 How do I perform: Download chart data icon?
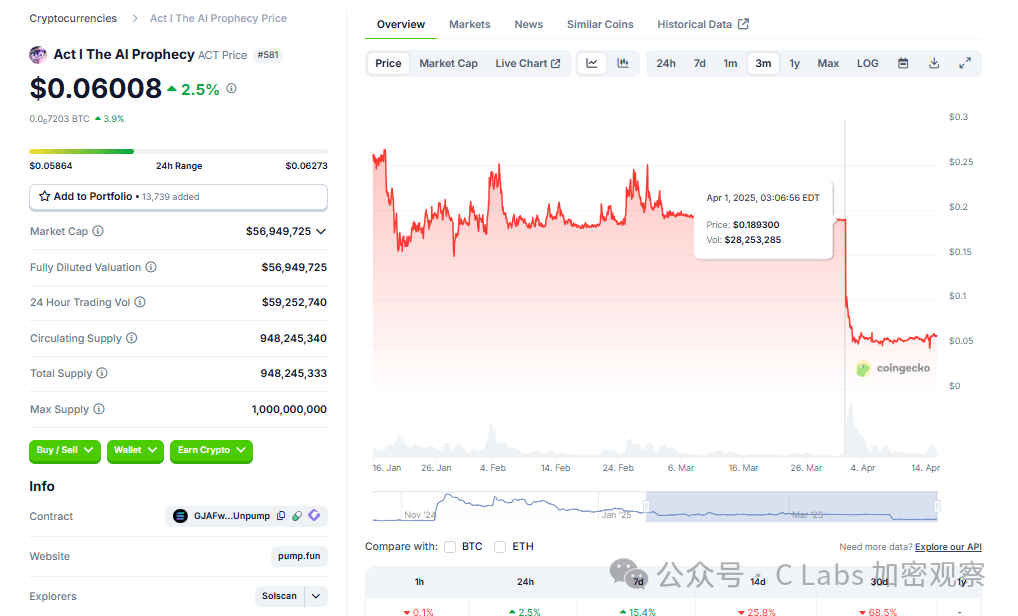tap(934, 63)
